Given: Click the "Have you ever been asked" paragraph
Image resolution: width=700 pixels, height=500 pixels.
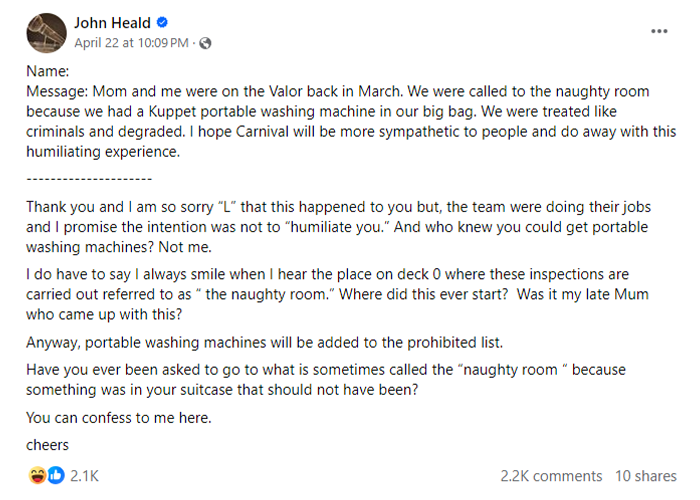Looking at the screenshot, I should coord(325,380).
